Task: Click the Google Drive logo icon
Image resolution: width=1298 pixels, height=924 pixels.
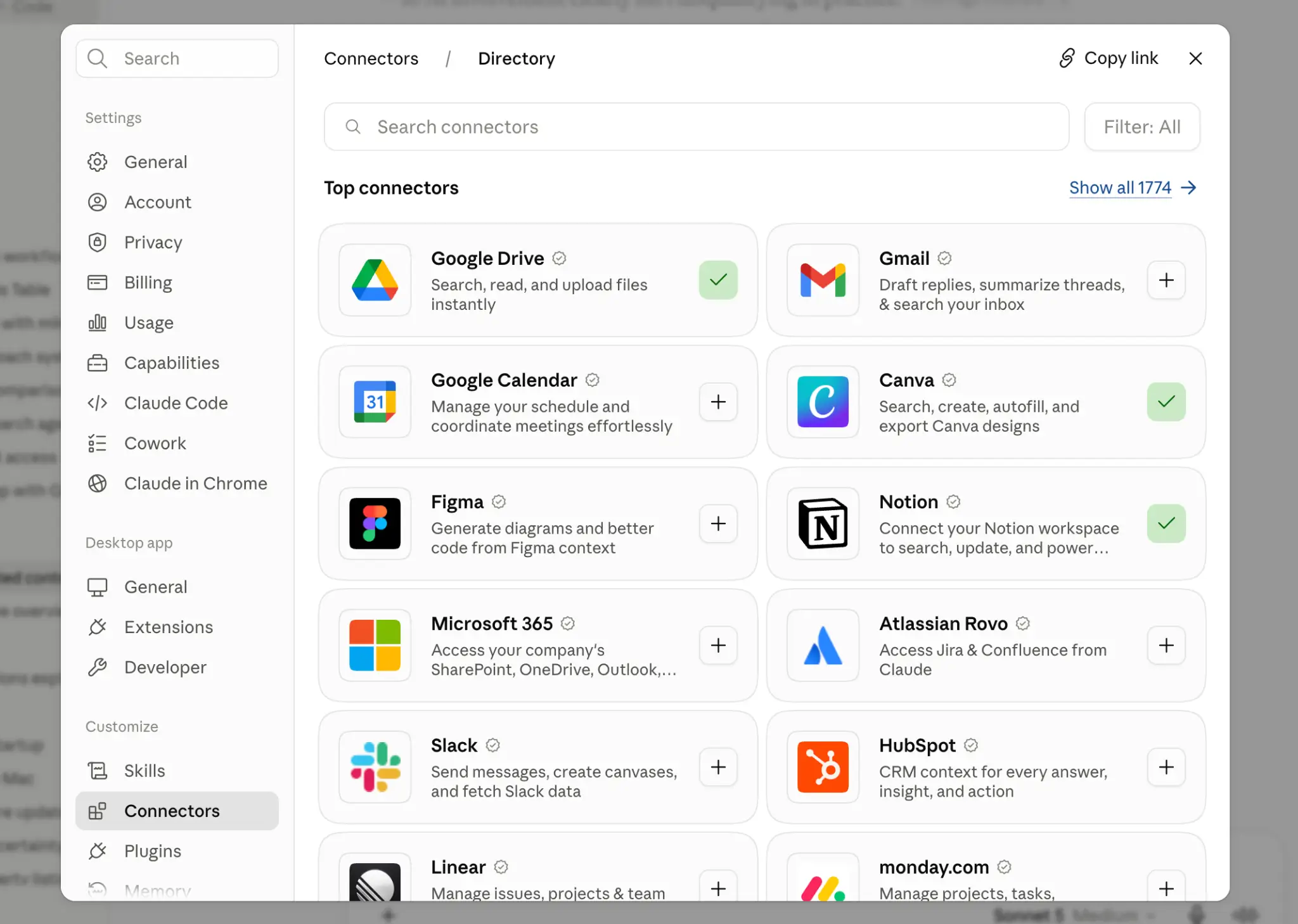Action: [375, 280]
